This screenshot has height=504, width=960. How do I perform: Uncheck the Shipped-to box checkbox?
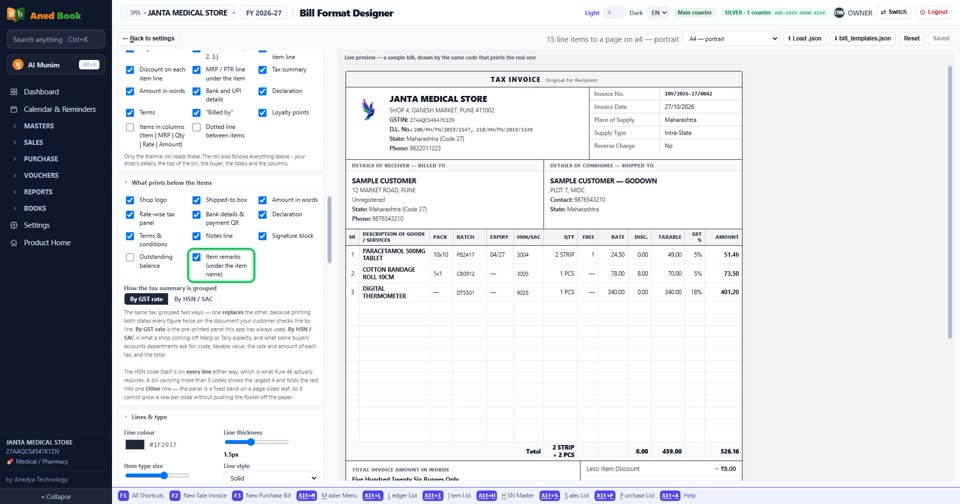point(196,200)
